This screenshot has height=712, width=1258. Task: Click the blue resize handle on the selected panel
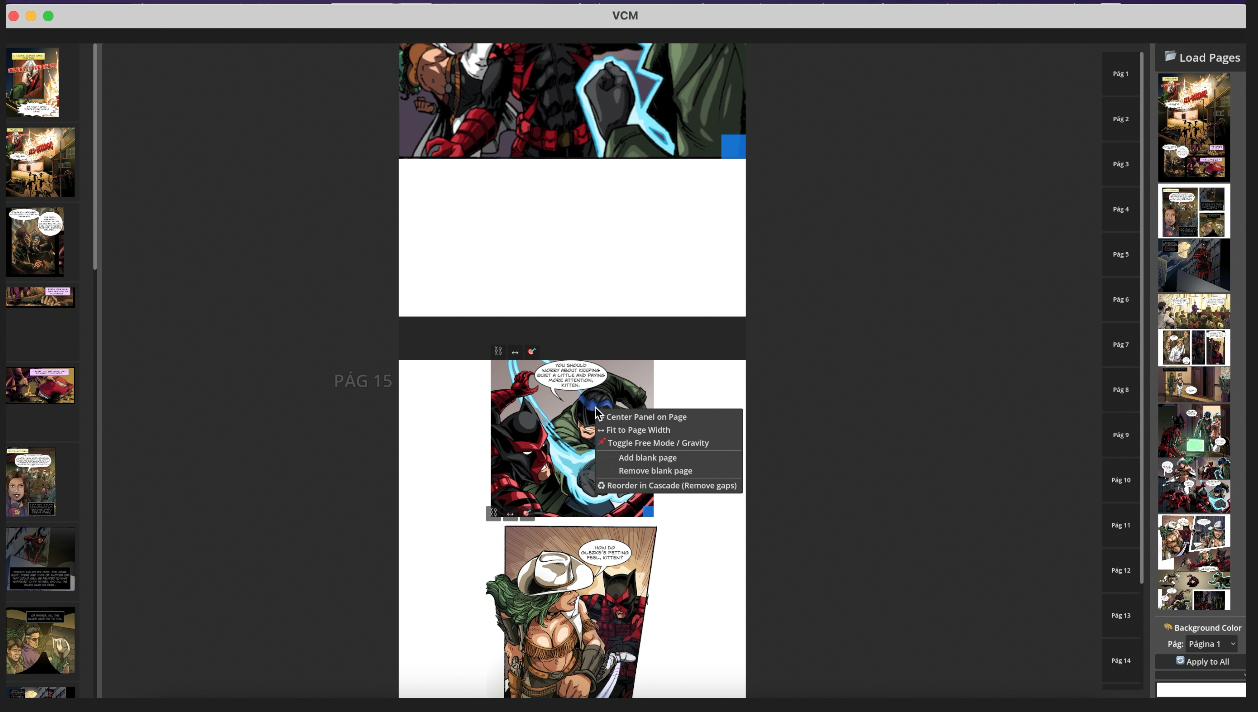tap(648, 511)
